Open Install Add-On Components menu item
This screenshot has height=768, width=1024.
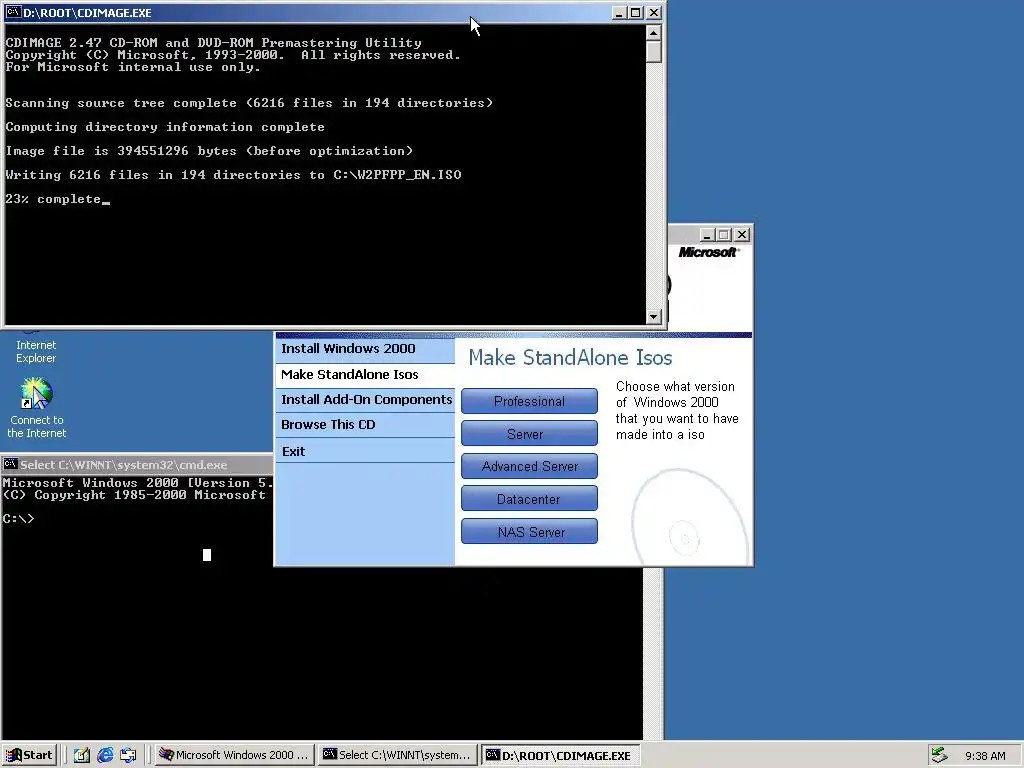365,400
